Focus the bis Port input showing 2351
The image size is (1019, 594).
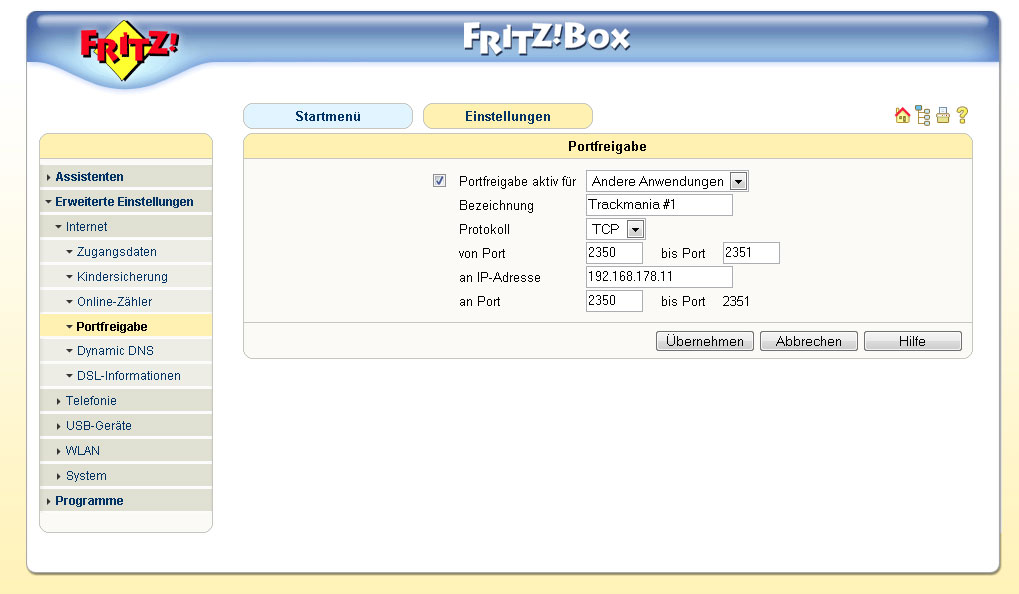pos(751,253)
